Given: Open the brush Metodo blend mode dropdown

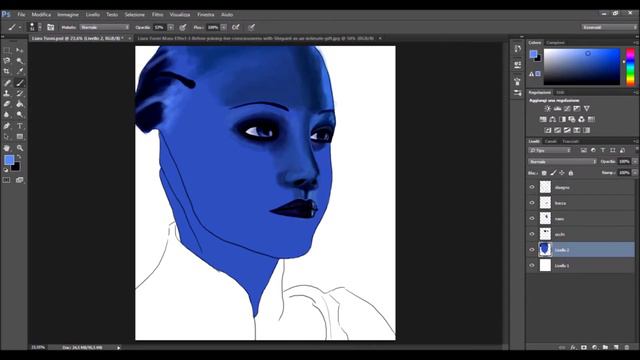Looking at the screenshot, I should coord(104,27).
